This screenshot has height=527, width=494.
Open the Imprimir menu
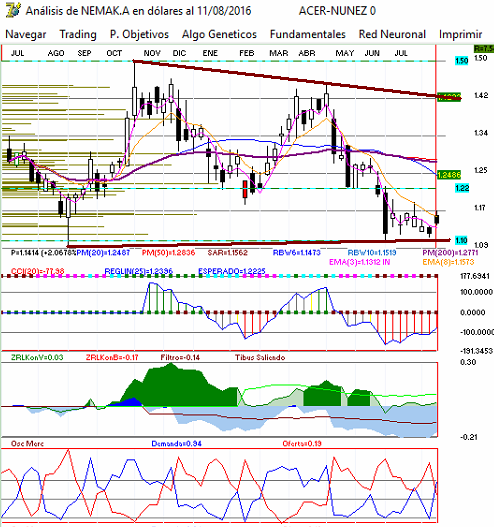pos(460,34)
